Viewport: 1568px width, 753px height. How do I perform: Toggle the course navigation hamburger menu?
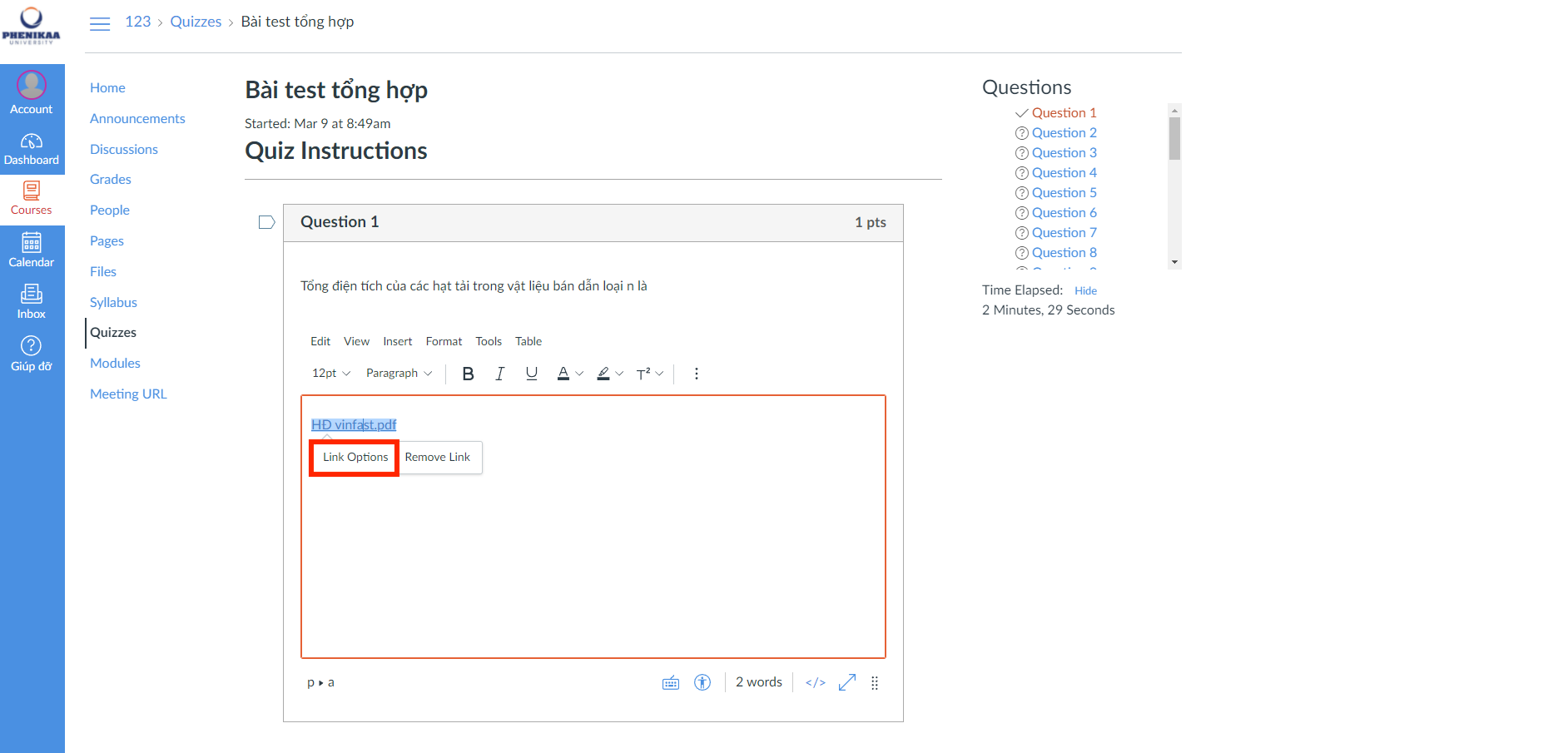100,23
